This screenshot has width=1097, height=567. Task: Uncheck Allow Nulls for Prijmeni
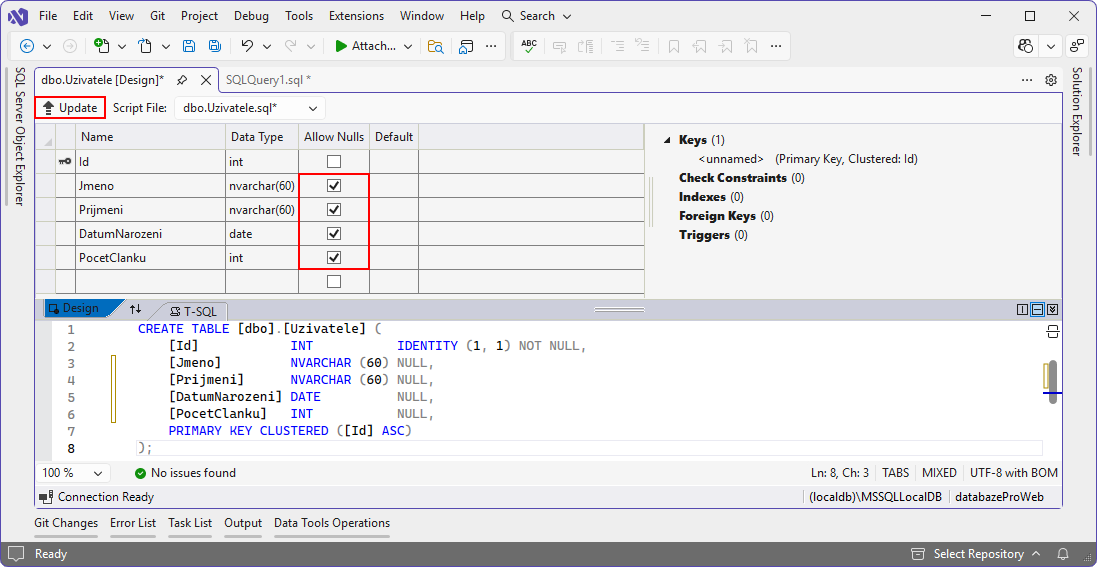[334, 209]
